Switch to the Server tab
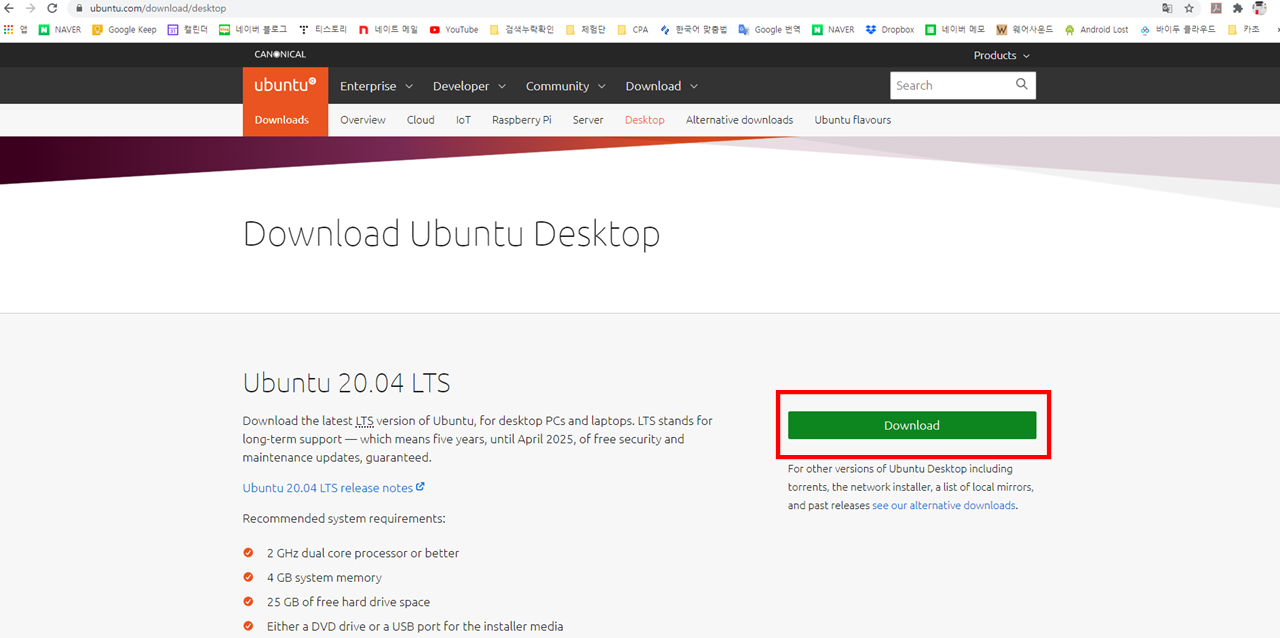Viewport: 1280px width, 638px height. click(588, 120)
